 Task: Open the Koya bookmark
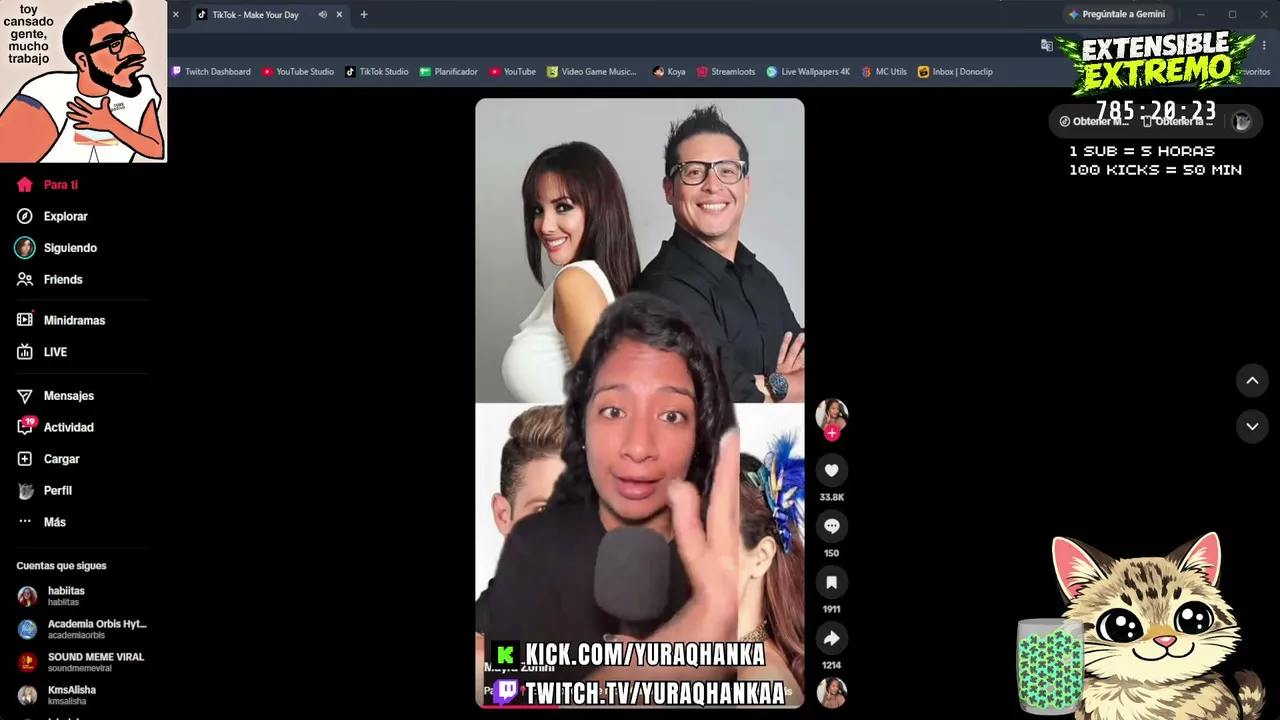[669, 72]
